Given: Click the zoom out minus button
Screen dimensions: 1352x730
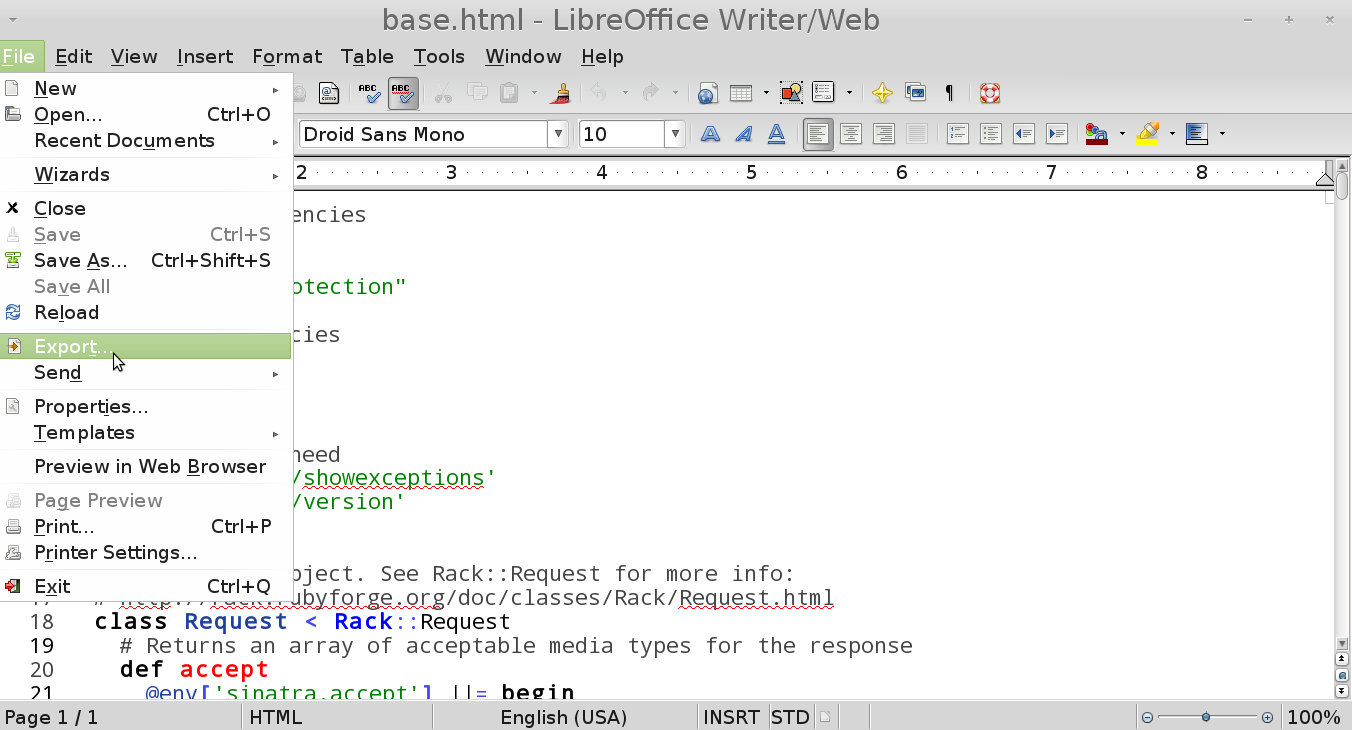Looking at the screenshot, I should pyautogui.click(x=1148, y=717).
